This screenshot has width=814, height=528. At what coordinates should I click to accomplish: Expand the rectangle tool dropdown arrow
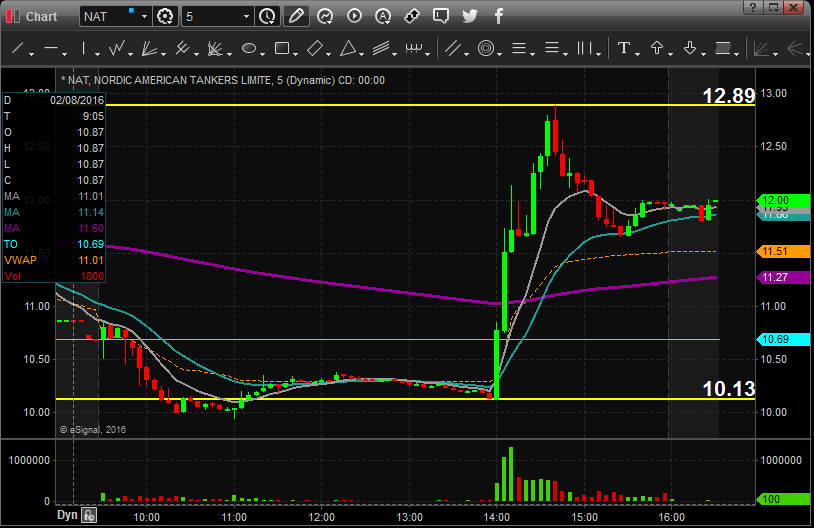coord(295,53)
